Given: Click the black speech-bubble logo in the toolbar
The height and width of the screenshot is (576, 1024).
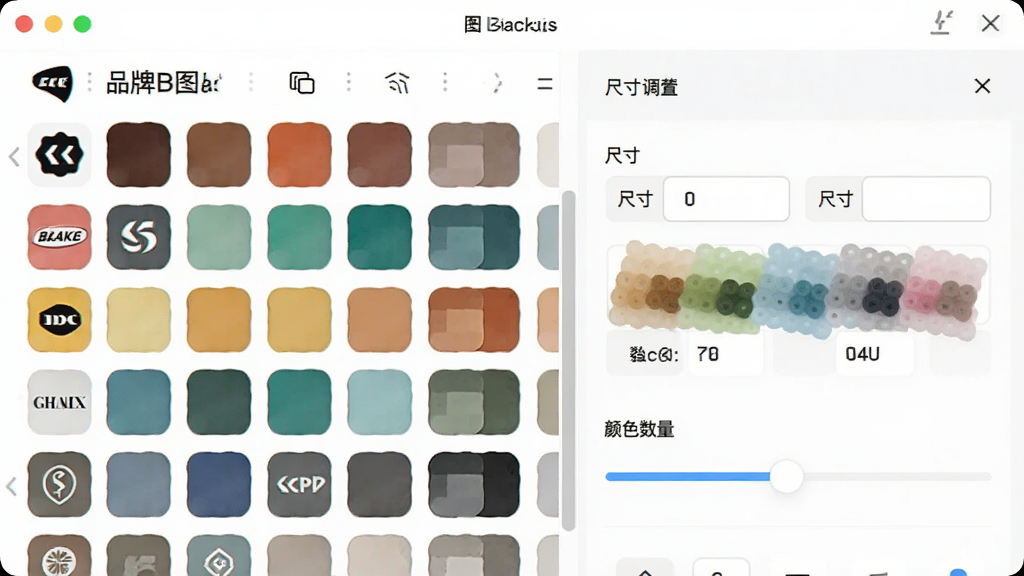Looking at the screenshot, I should point(52,84).
